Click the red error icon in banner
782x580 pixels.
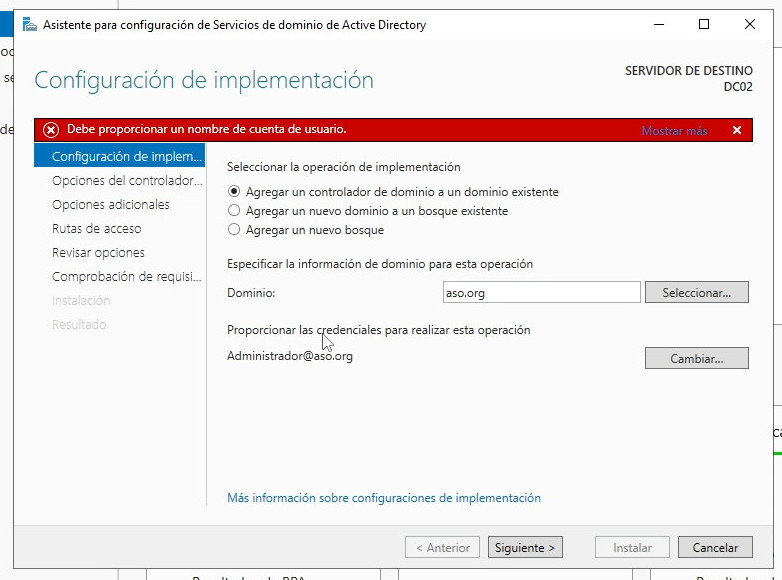51,130
